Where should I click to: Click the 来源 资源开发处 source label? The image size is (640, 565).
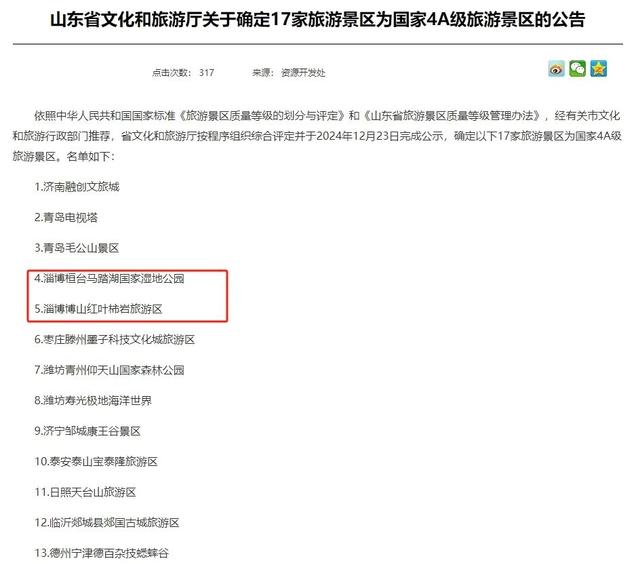(289, 73)
